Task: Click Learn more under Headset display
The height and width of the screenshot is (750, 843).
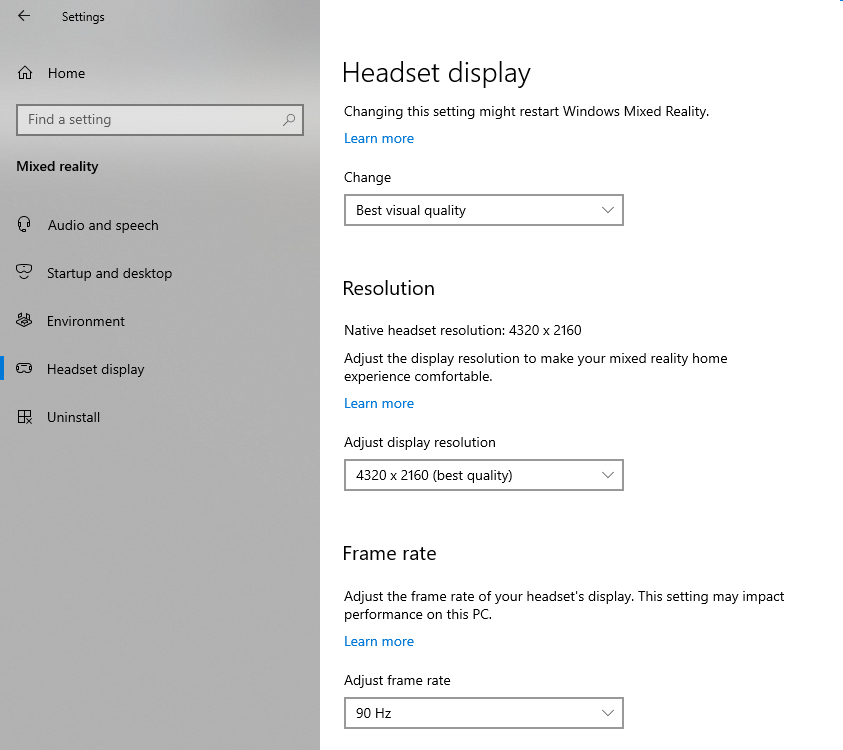Action: tap(379, 138)
